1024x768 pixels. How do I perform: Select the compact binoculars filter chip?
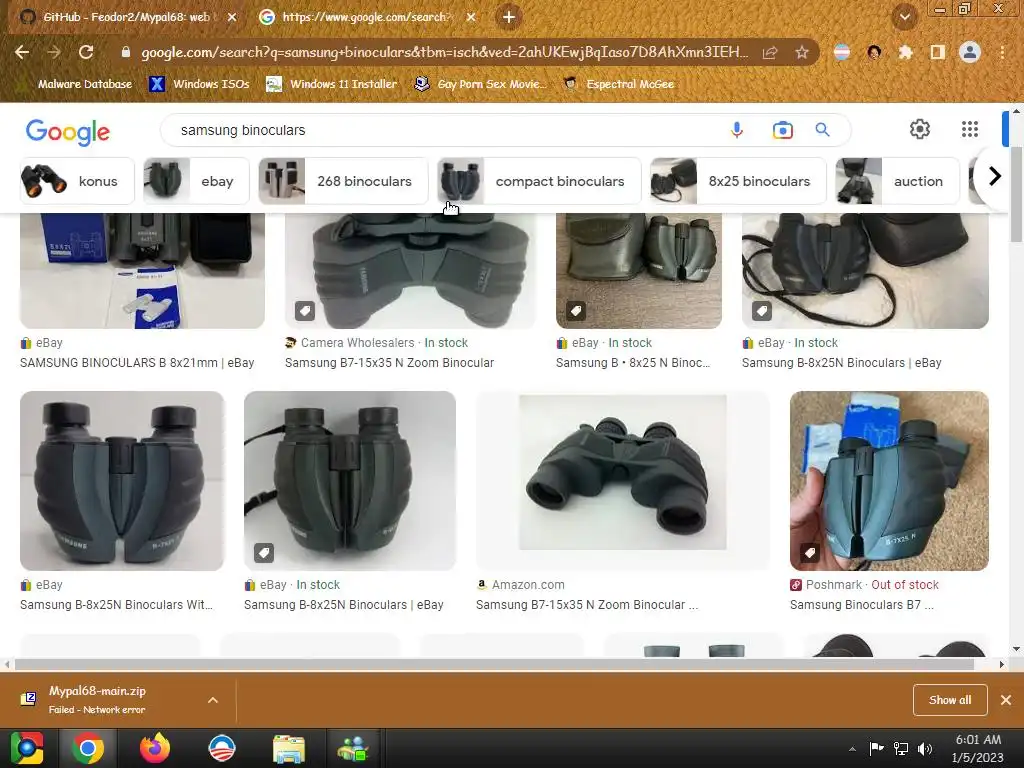[x=539, y=181]
